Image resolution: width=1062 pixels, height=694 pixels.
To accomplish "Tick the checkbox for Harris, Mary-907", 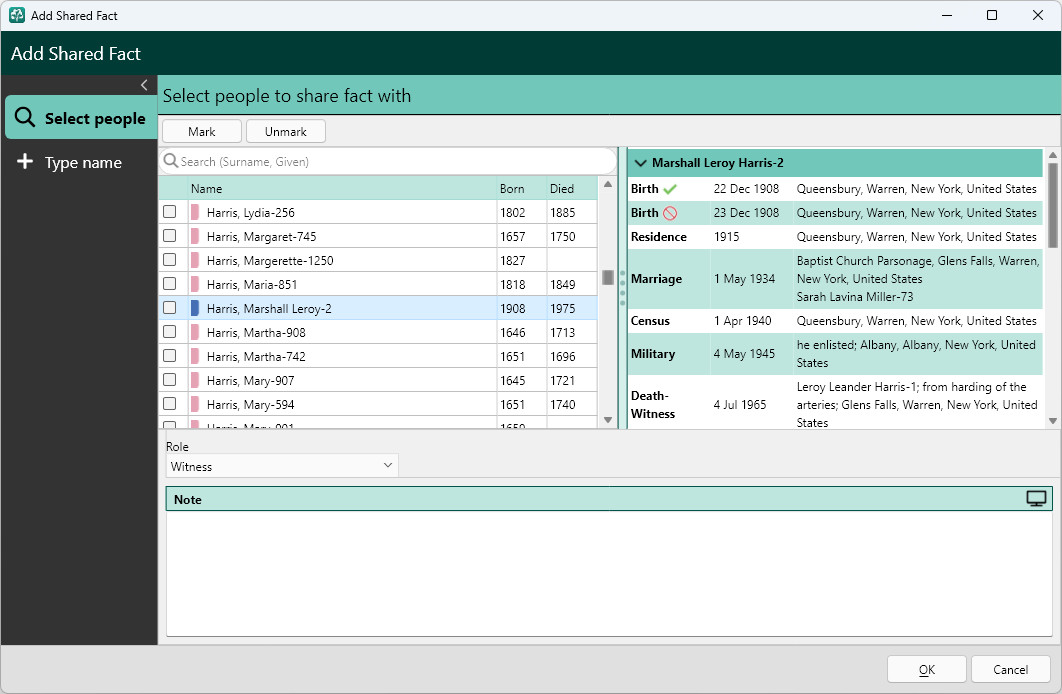I will (169, 380).
